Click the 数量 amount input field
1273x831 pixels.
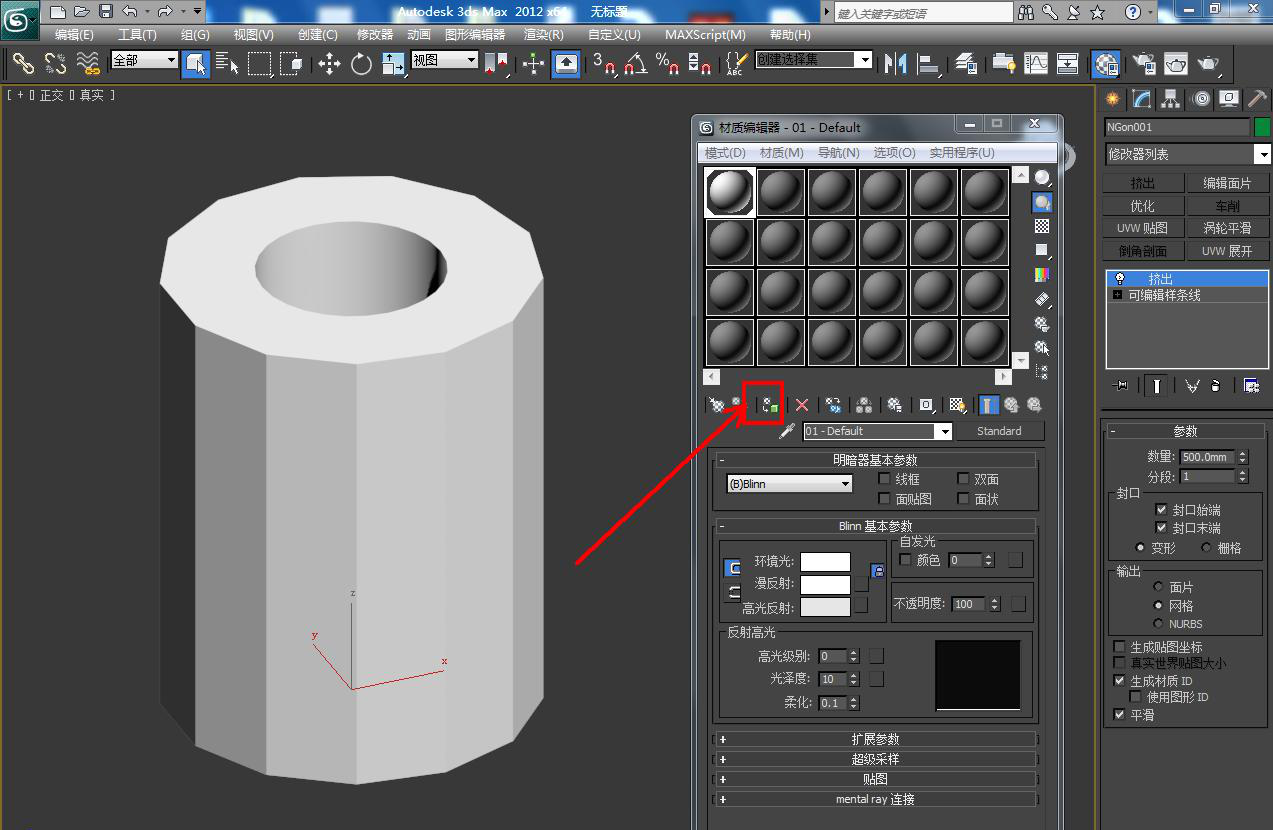(1205, 457)
